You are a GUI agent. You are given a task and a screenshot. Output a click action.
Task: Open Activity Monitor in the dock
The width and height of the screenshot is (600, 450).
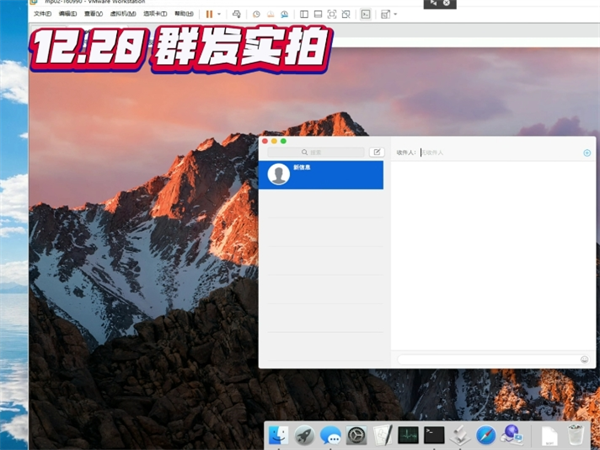coord(408,435)
